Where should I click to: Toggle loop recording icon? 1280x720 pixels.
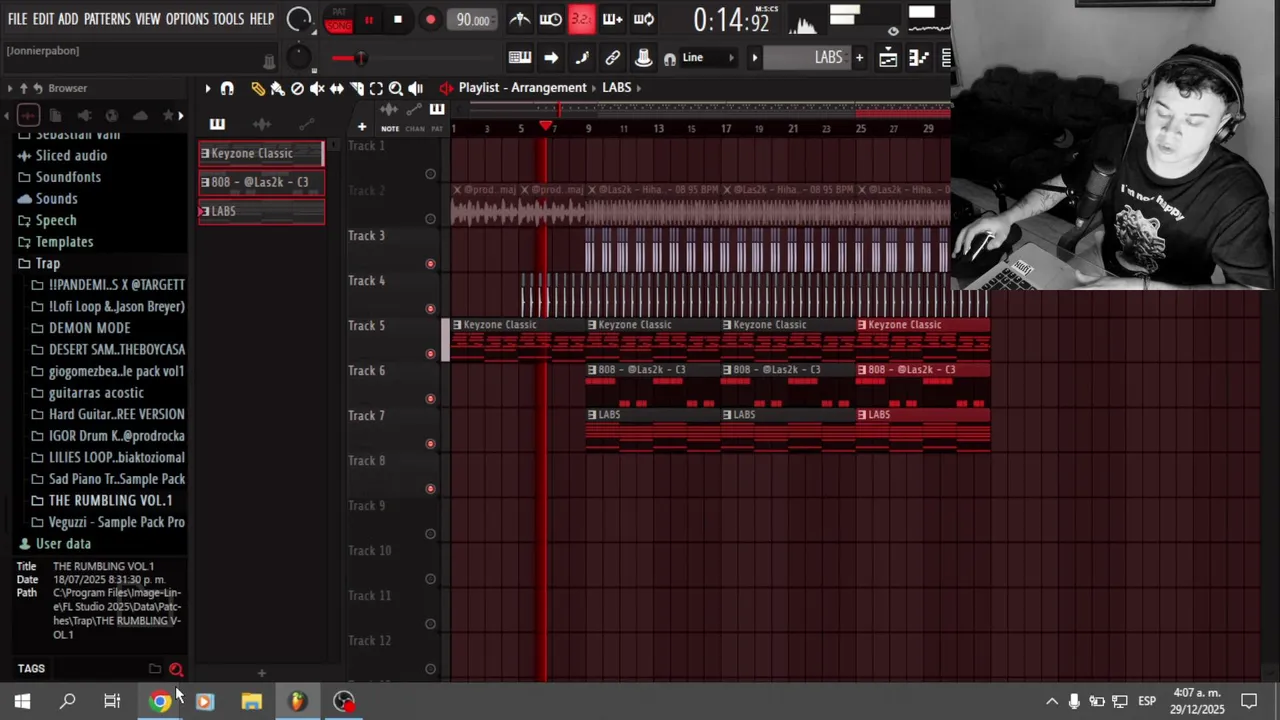644,19
